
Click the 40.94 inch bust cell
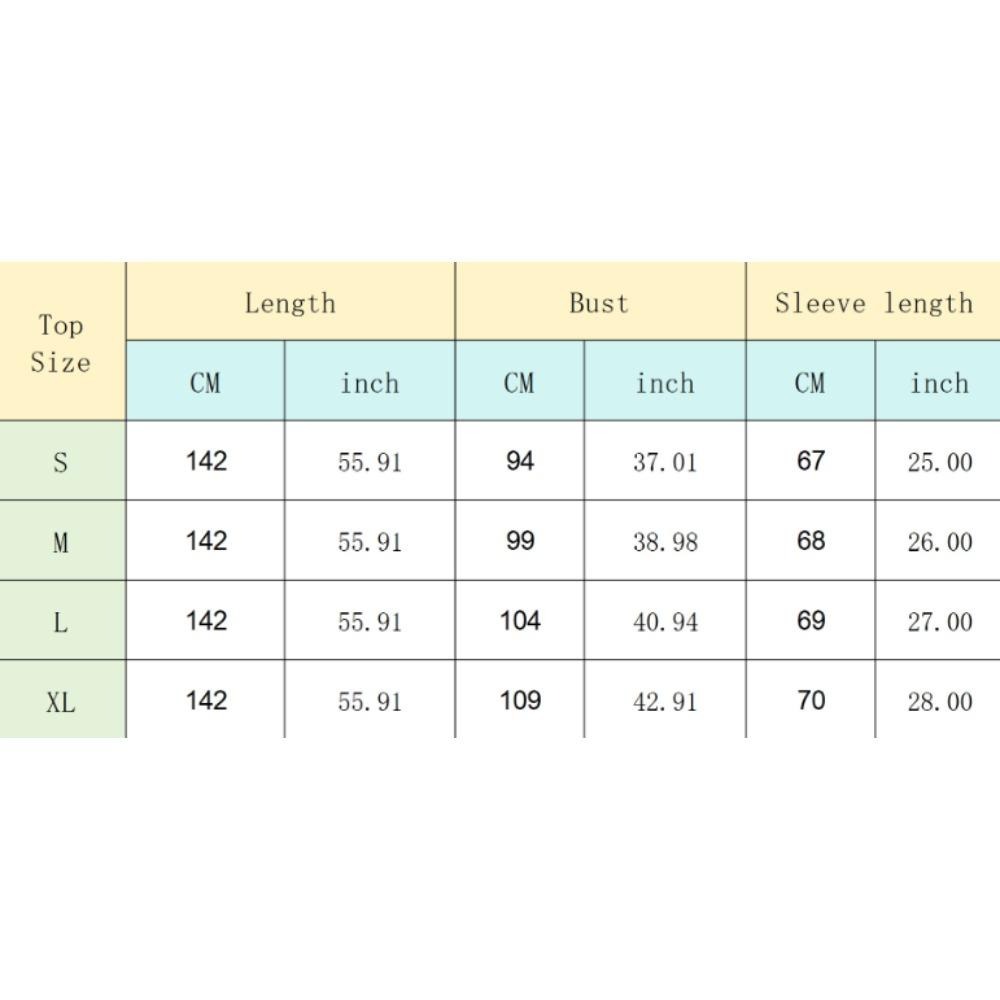pos(665,622)
